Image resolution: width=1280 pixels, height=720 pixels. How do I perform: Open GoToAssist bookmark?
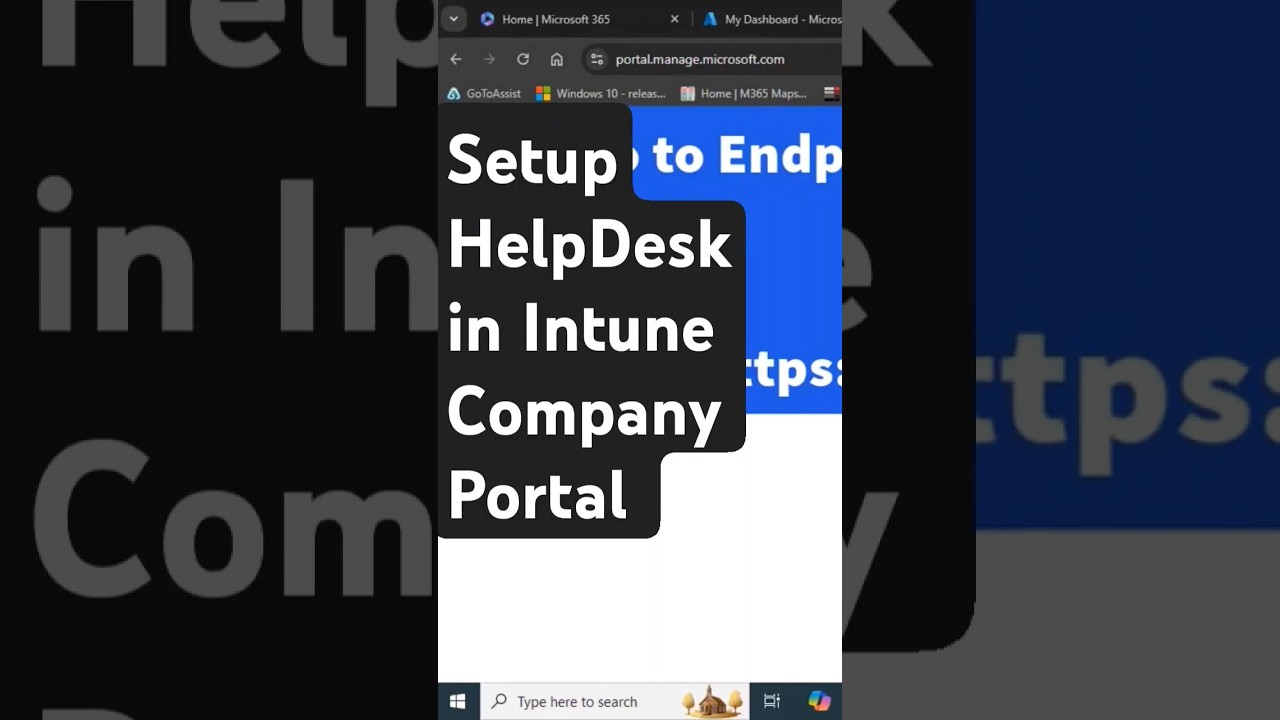coord(484,93)
